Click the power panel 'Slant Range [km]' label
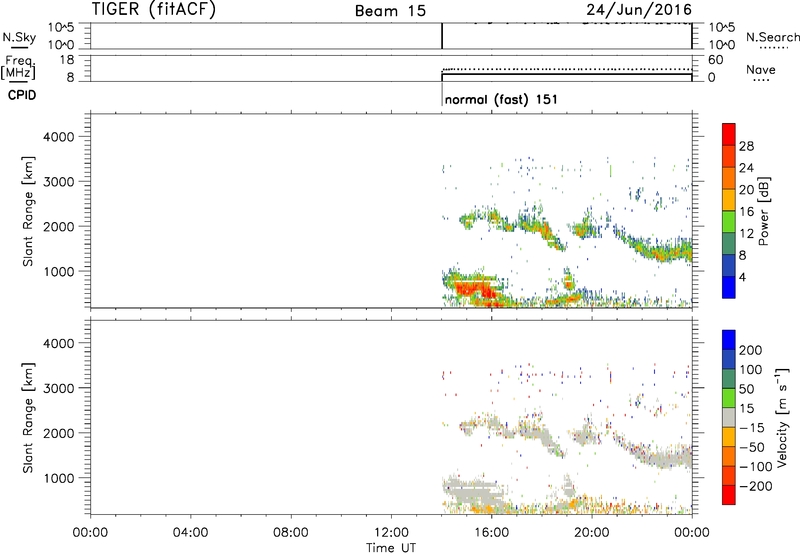 pyautogui.click(x=28, y=211)
